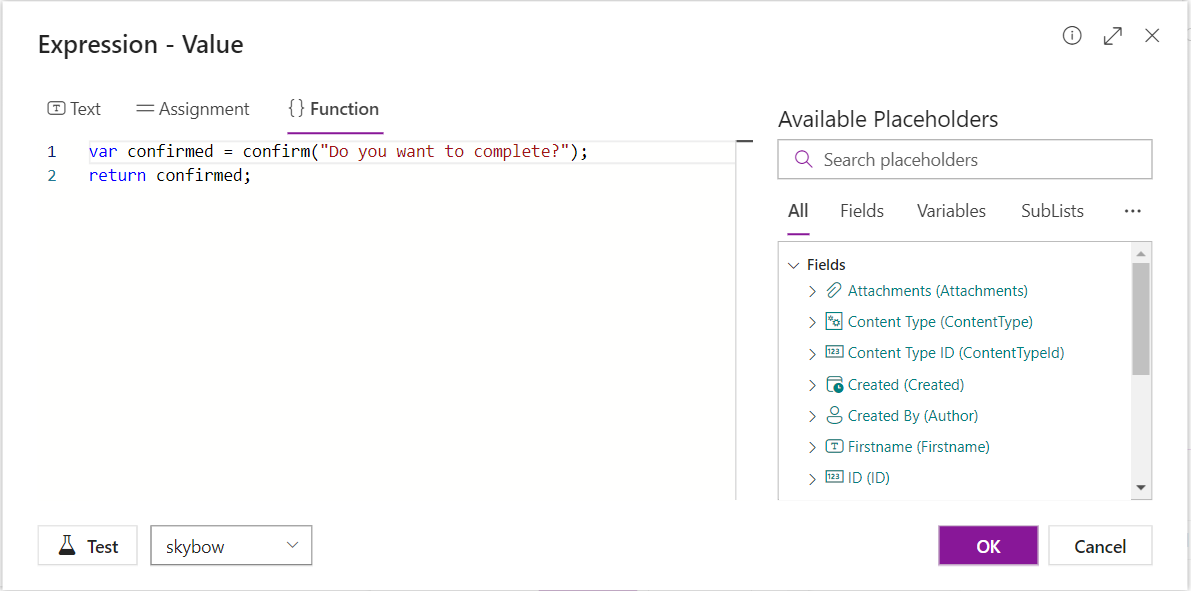Click the Attachments paperclip icon
The height and width of the screenshot is (591, 1191).
834,290
